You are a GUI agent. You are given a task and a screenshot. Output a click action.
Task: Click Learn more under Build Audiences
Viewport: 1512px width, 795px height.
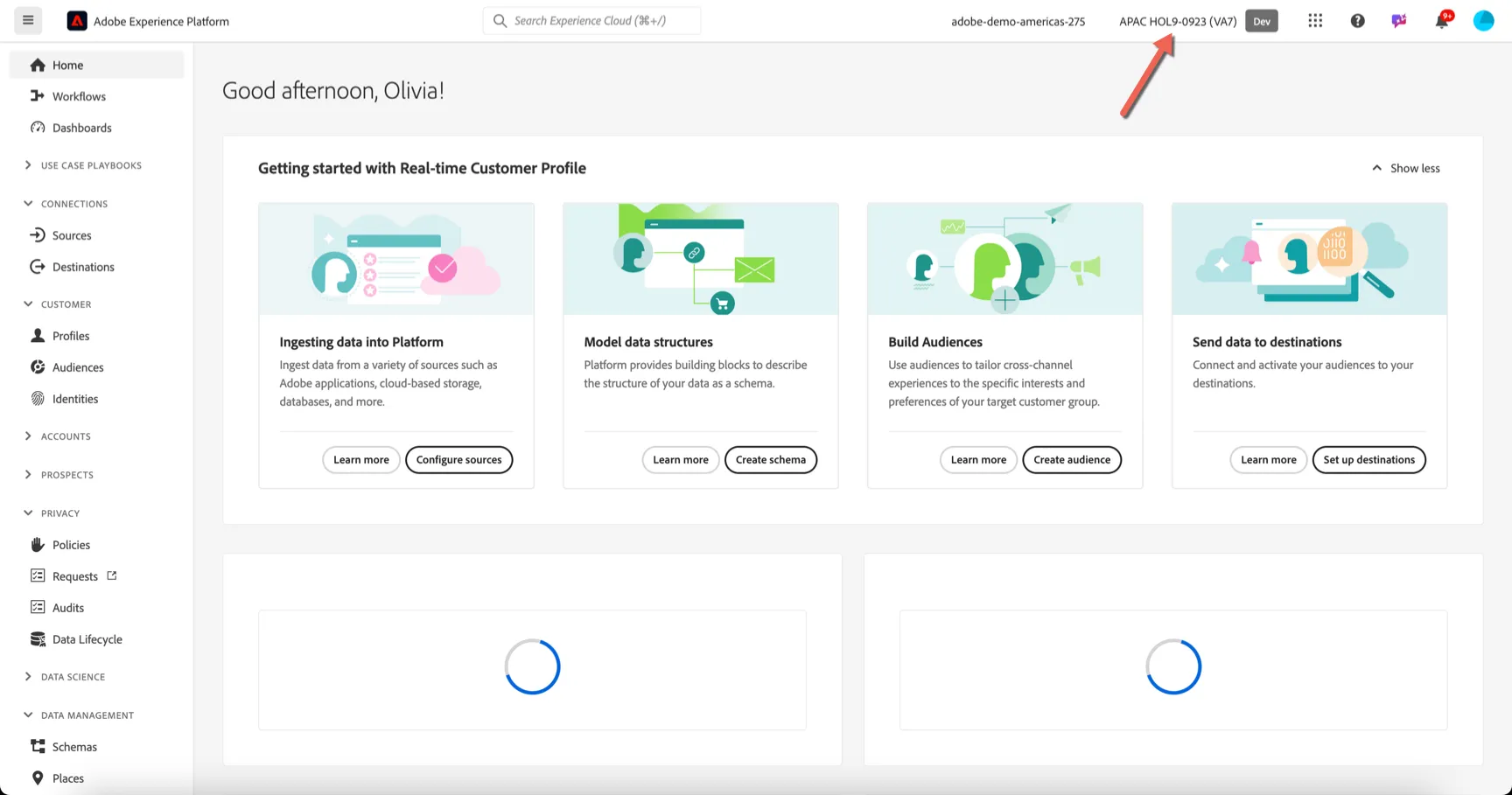point(978,459)
